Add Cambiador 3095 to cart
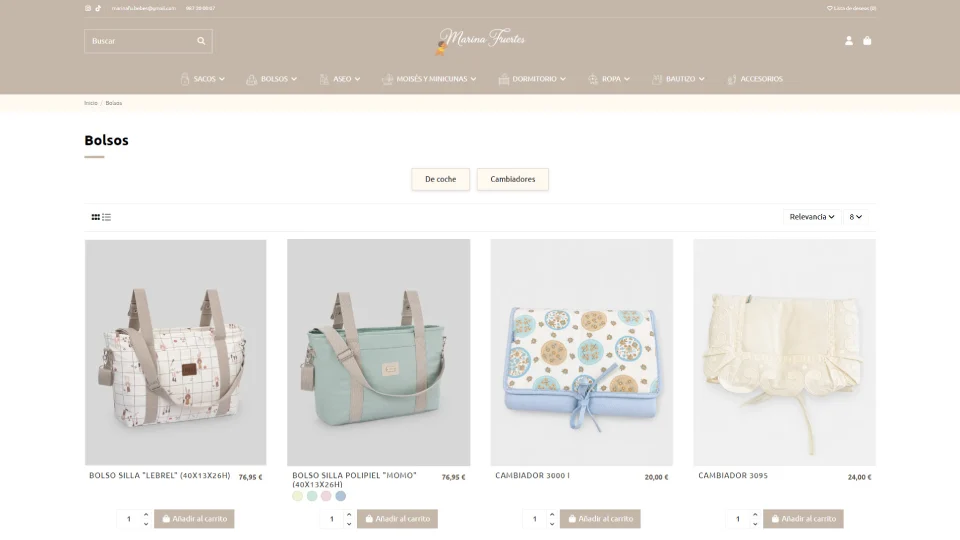Viewport: 960px width, 540px height. [803, 519]
